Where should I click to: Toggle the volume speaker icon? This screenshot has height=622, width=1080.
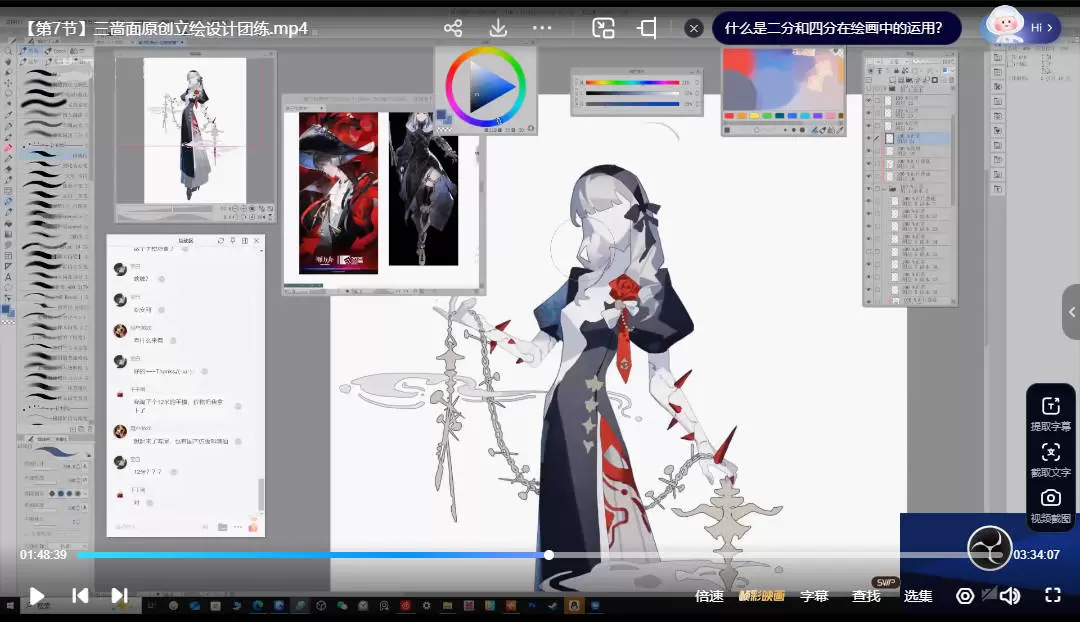[x=1010, y=596]
